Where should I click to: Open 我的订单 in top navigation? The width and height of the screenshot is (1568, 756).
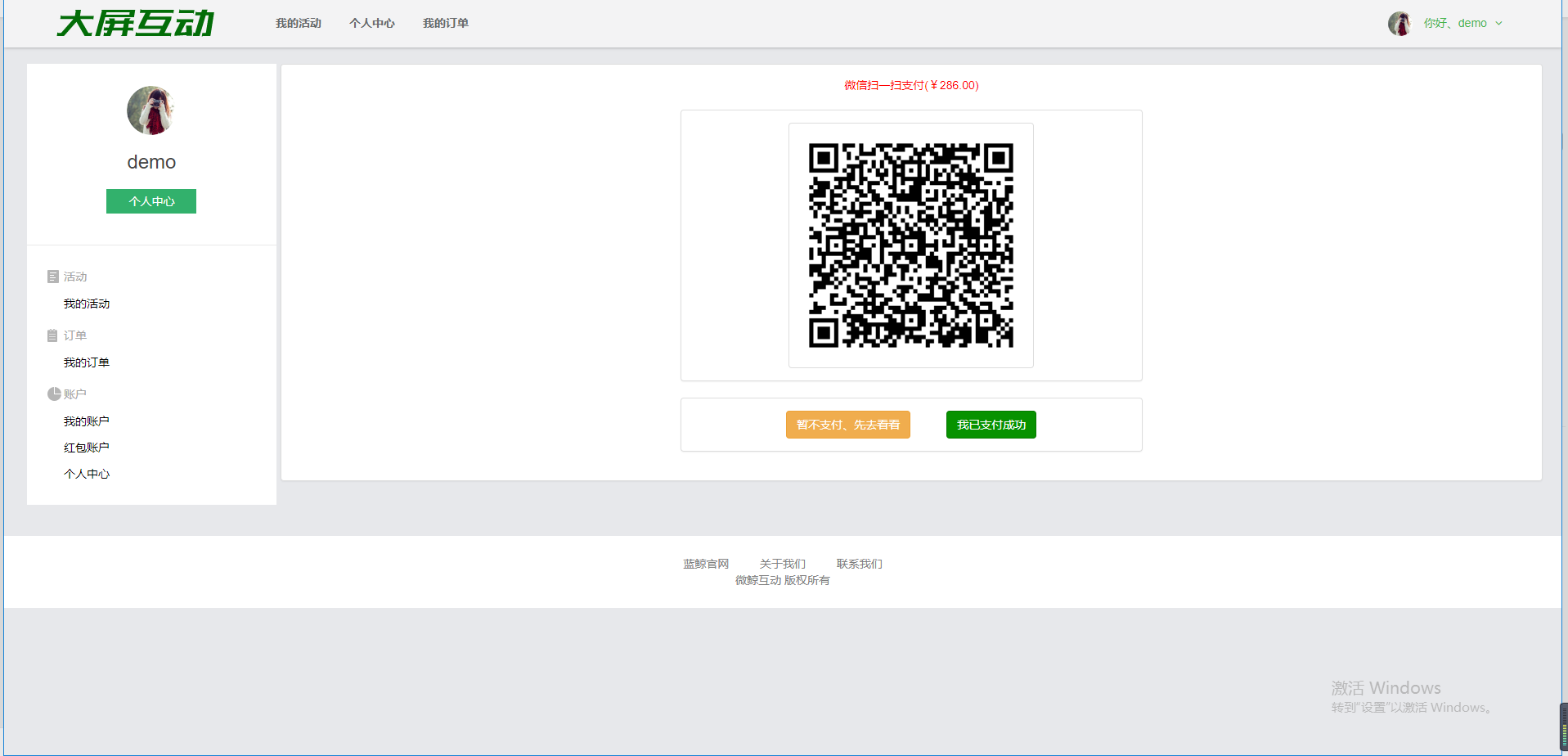click(446, 24)
